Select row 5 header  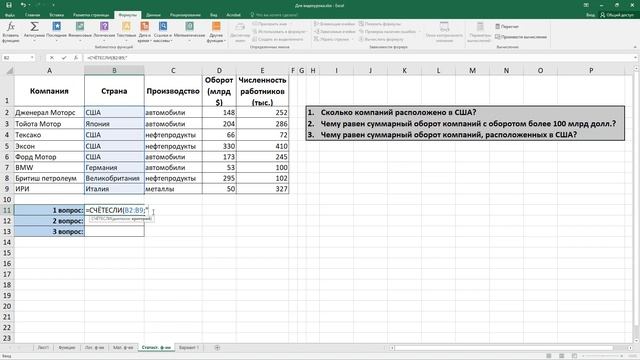[x=7, y=146]
